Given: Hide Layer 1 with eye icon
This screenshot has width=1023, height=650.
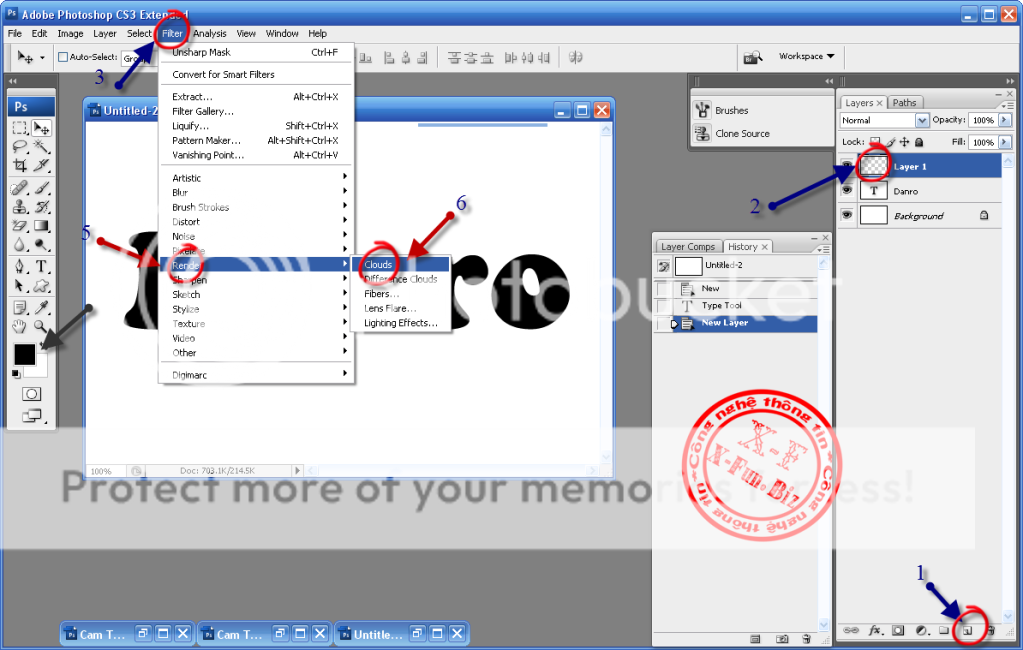Looking at the screenshot, I should coord(847,166).
